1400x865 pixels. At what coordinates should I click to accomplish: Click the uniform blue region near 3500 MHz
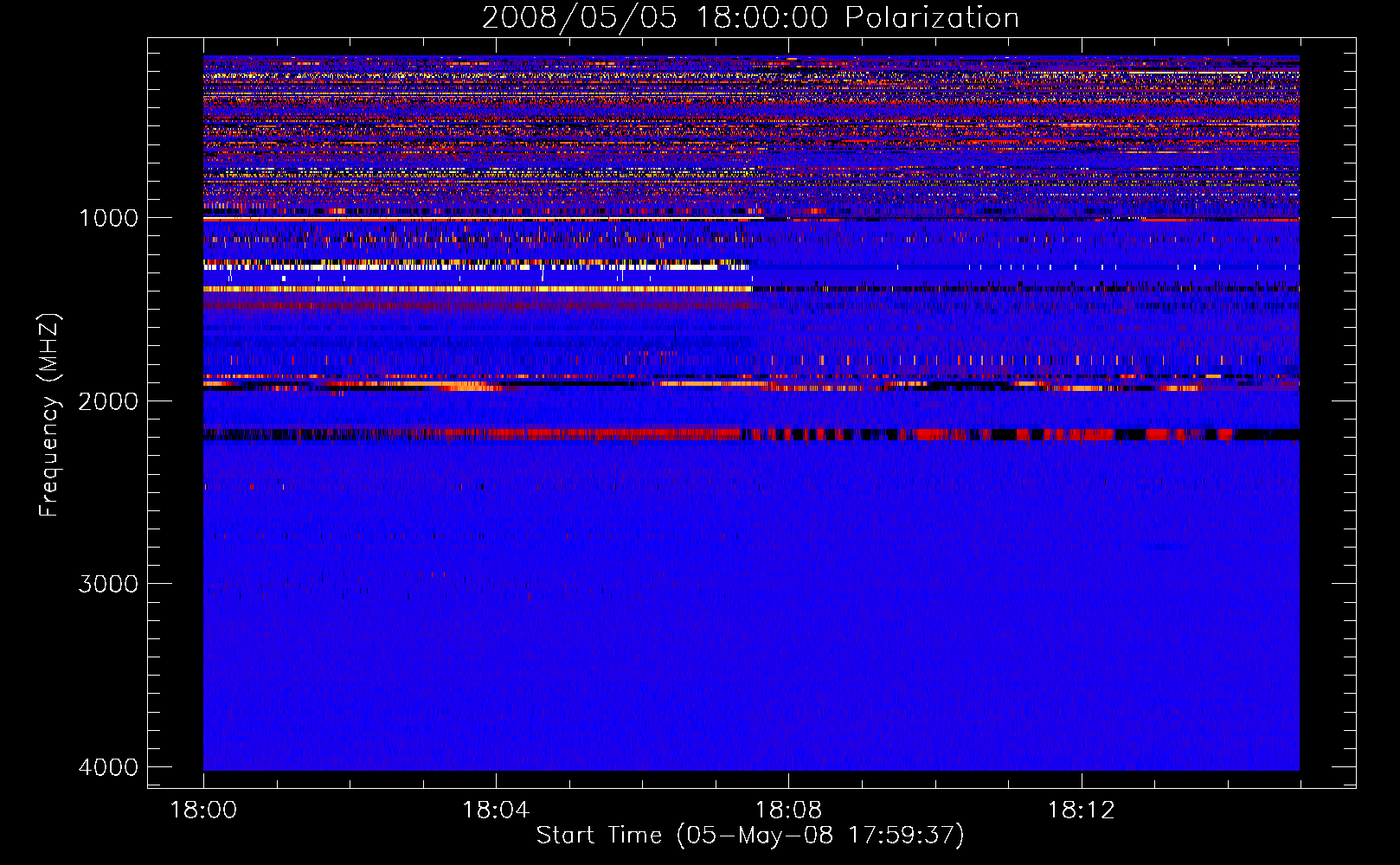[x=751, y=675]
